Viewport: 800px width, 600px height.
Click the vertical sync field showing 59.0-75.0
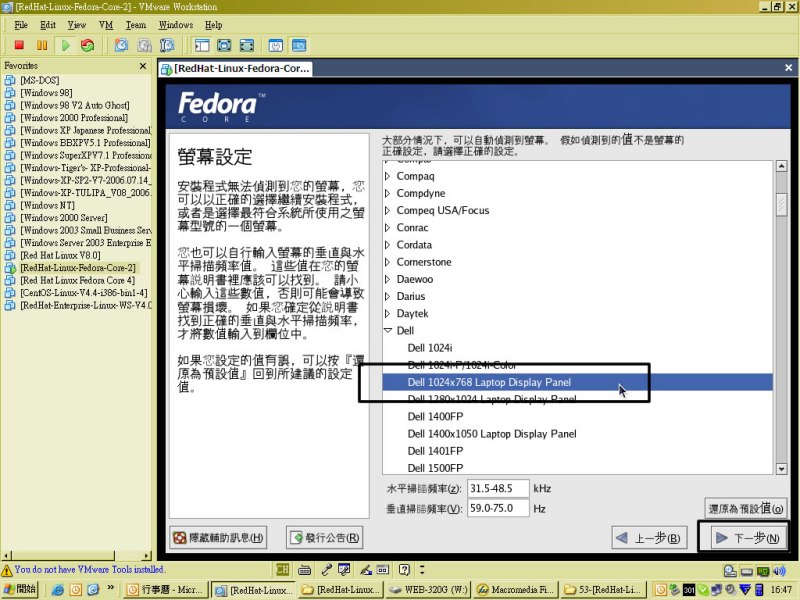(x=498, y=508)
